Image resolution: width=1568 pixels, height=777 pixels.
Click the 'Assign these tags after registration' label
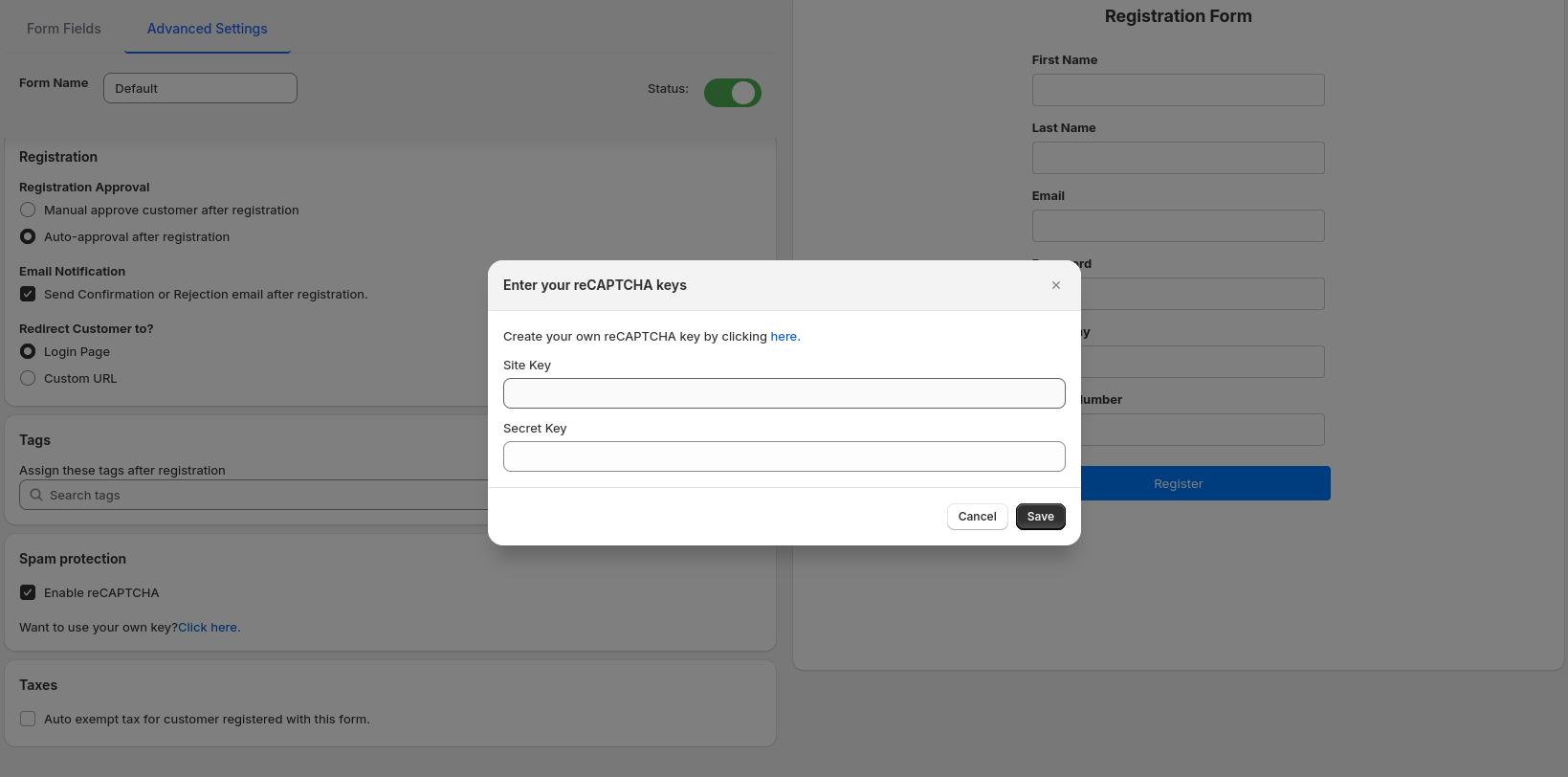point(122,471)
